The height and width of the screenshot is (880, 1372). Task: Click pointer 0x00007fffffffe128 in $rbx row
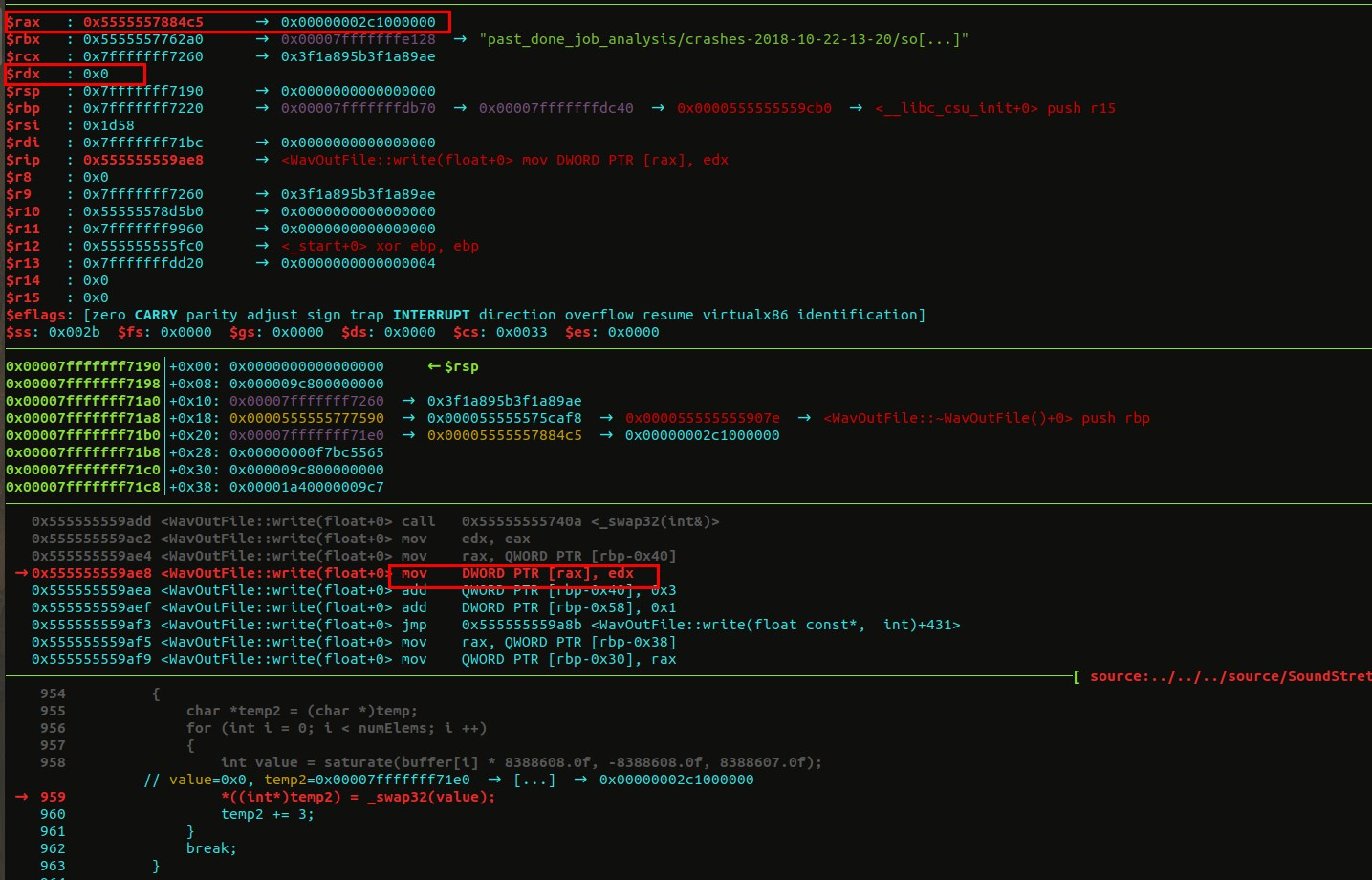pyautogui.click(x=359, y=39)
